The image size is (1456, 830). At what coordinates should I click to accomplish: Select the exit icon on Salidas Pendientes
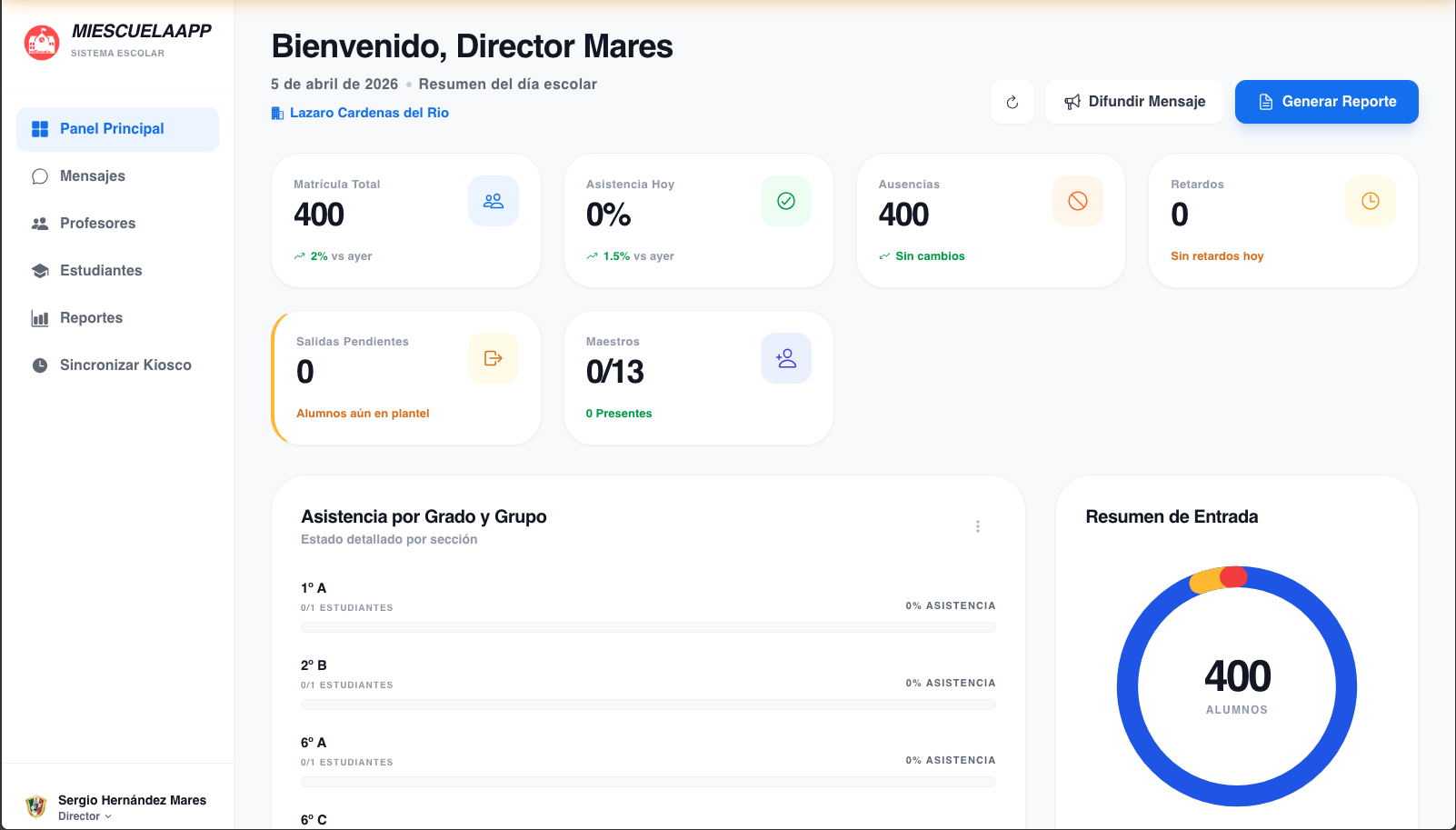494,358
